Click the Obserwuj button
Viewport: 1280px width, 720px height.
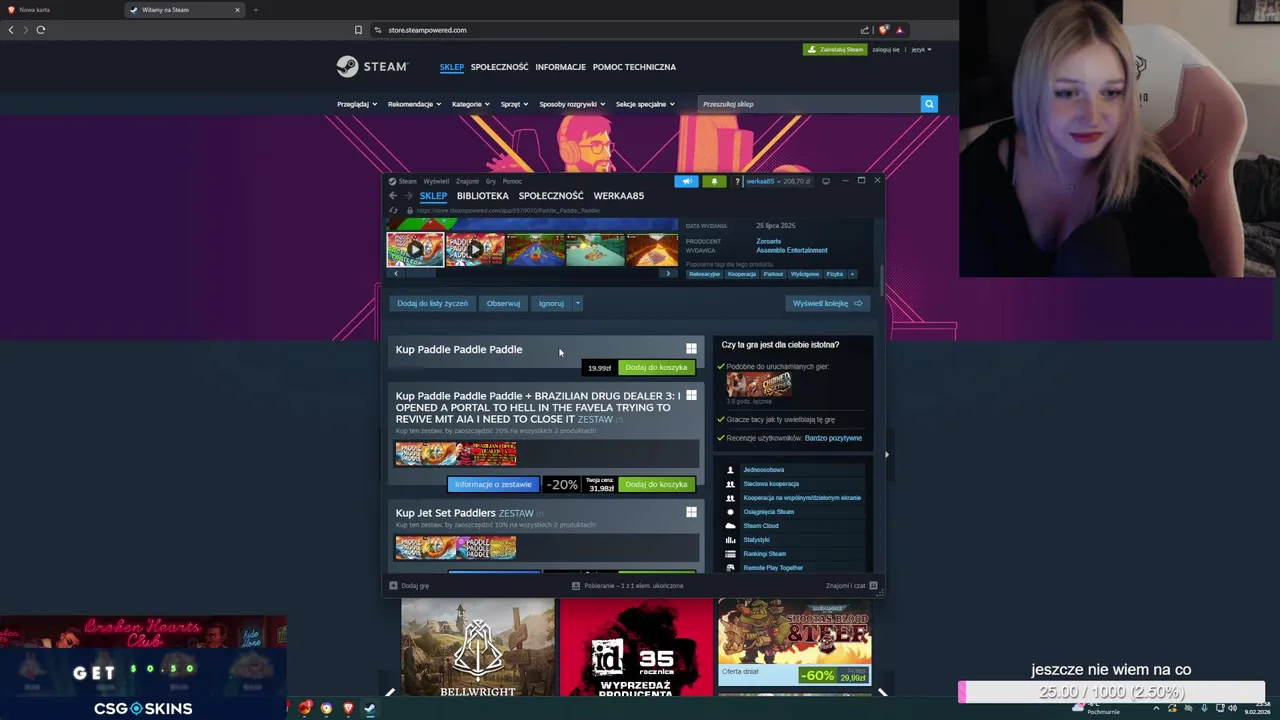click(x=503, y=303)
